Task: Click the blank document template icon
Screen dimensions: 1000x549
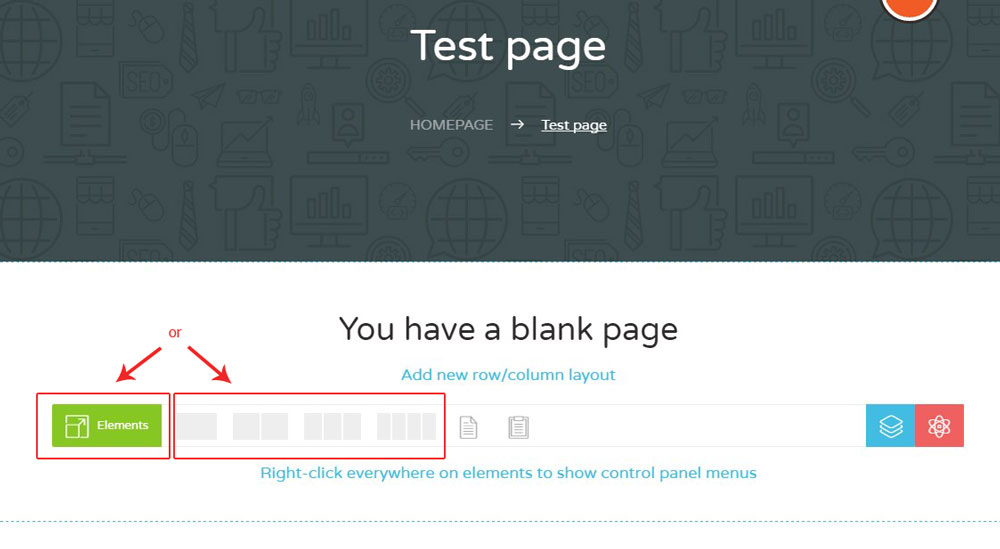Action: 468,427
